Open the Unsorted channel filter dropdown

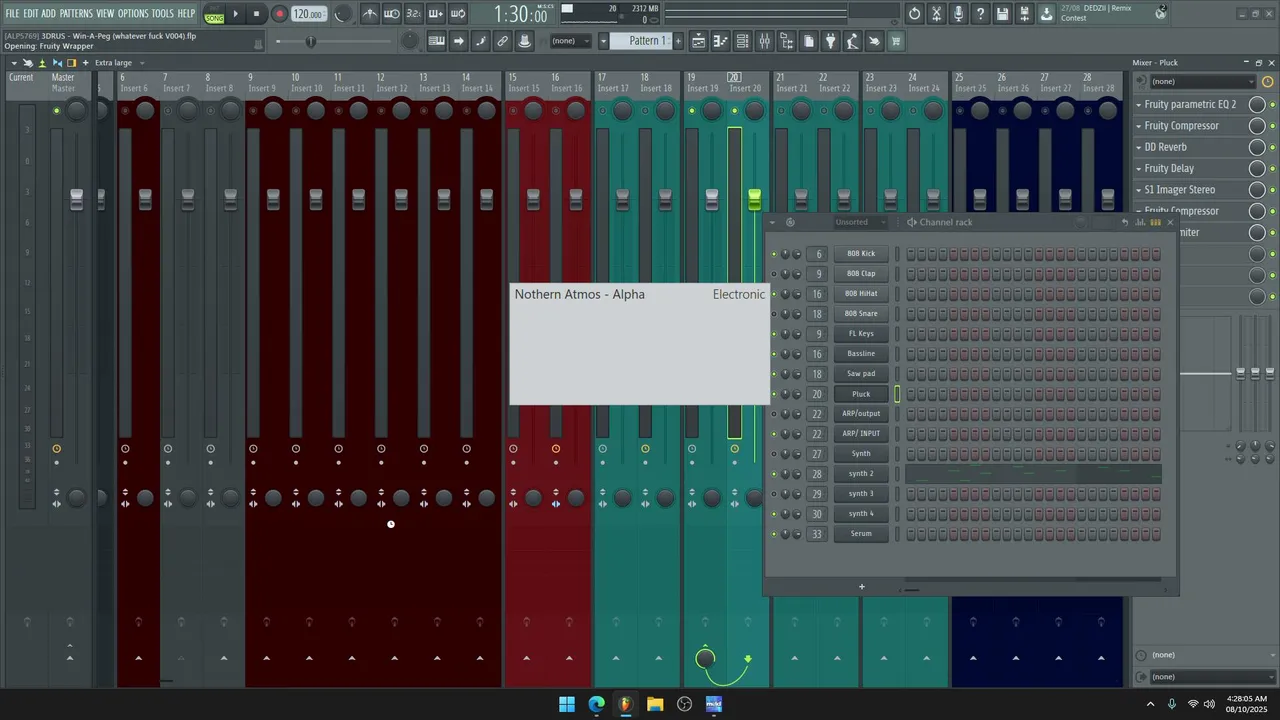pos(861,222)
